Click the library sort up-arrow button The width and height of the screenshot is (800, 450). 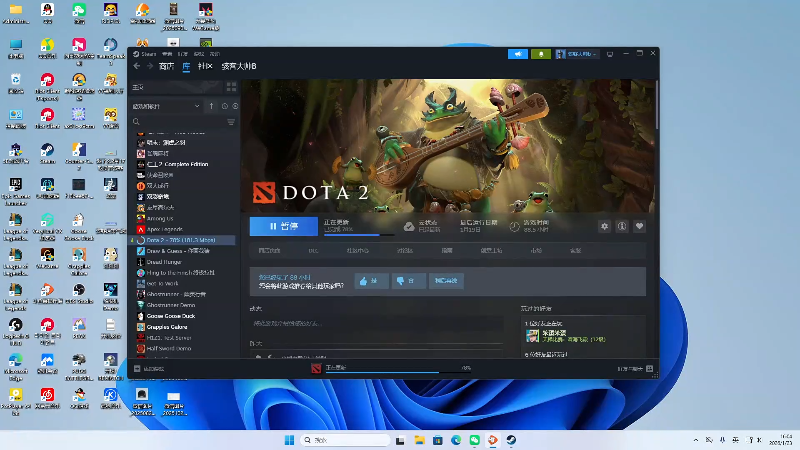point(211,106)
